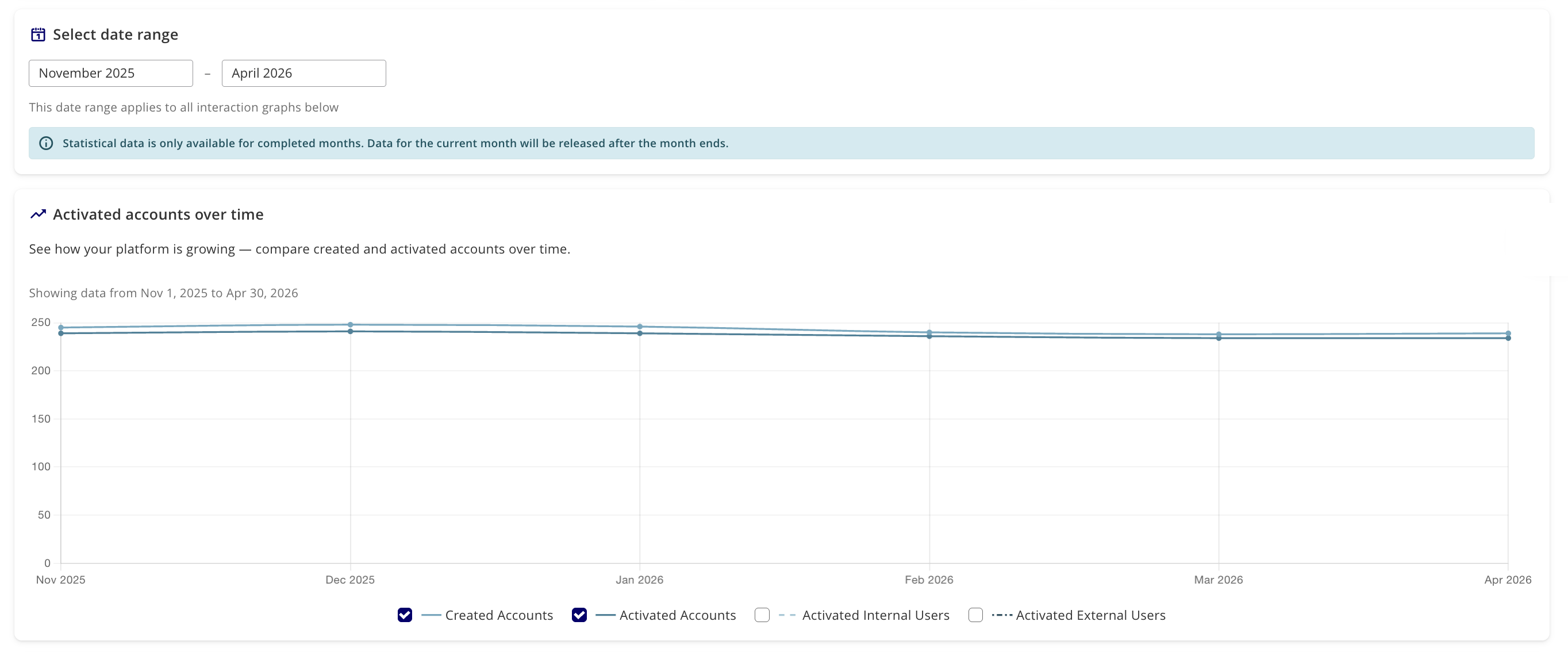Click the Dec 2025 Created Accounts data point
The width and height of the screenshot is (1568, 652).
[351, 325]
